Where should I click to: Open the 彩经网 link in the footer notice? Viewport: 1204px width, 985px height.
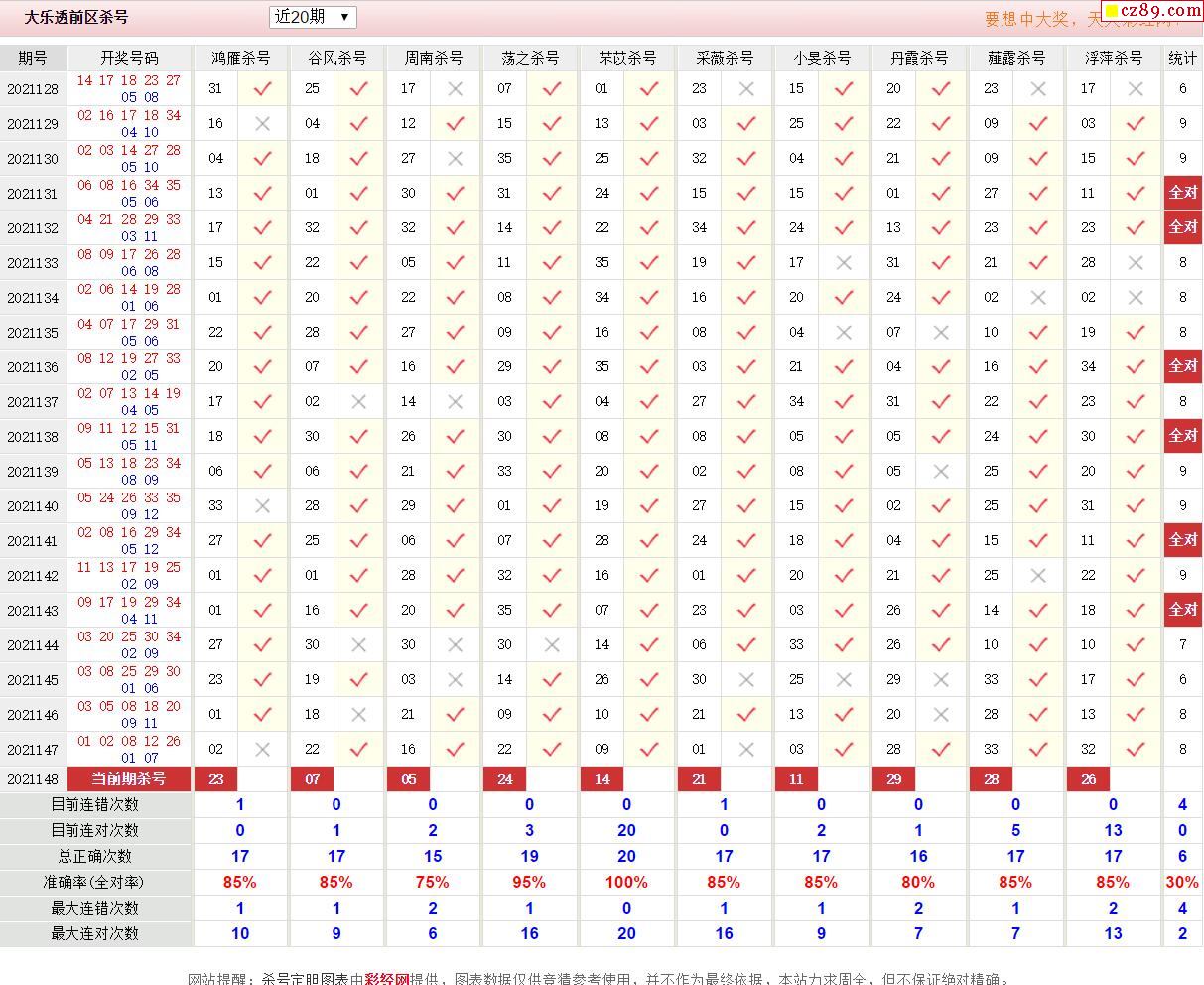coord(387,979)
